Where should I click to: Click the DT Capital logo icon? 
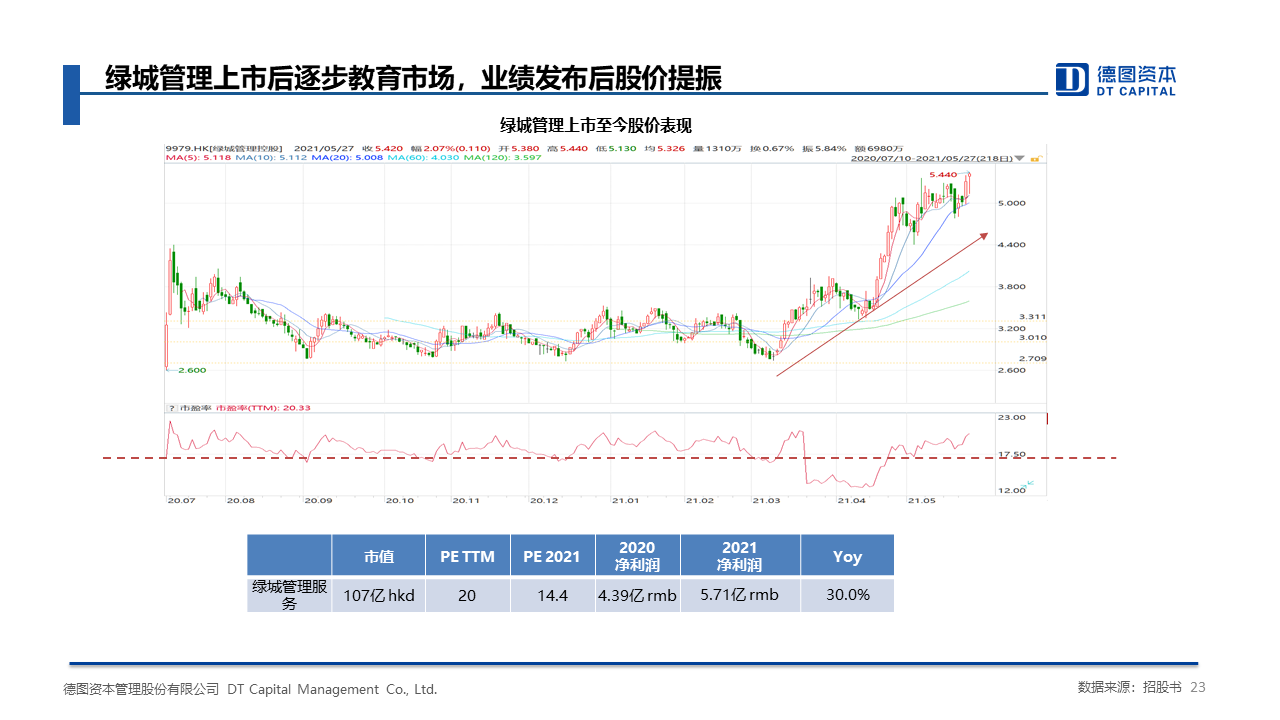click(x=1072, y=79)
